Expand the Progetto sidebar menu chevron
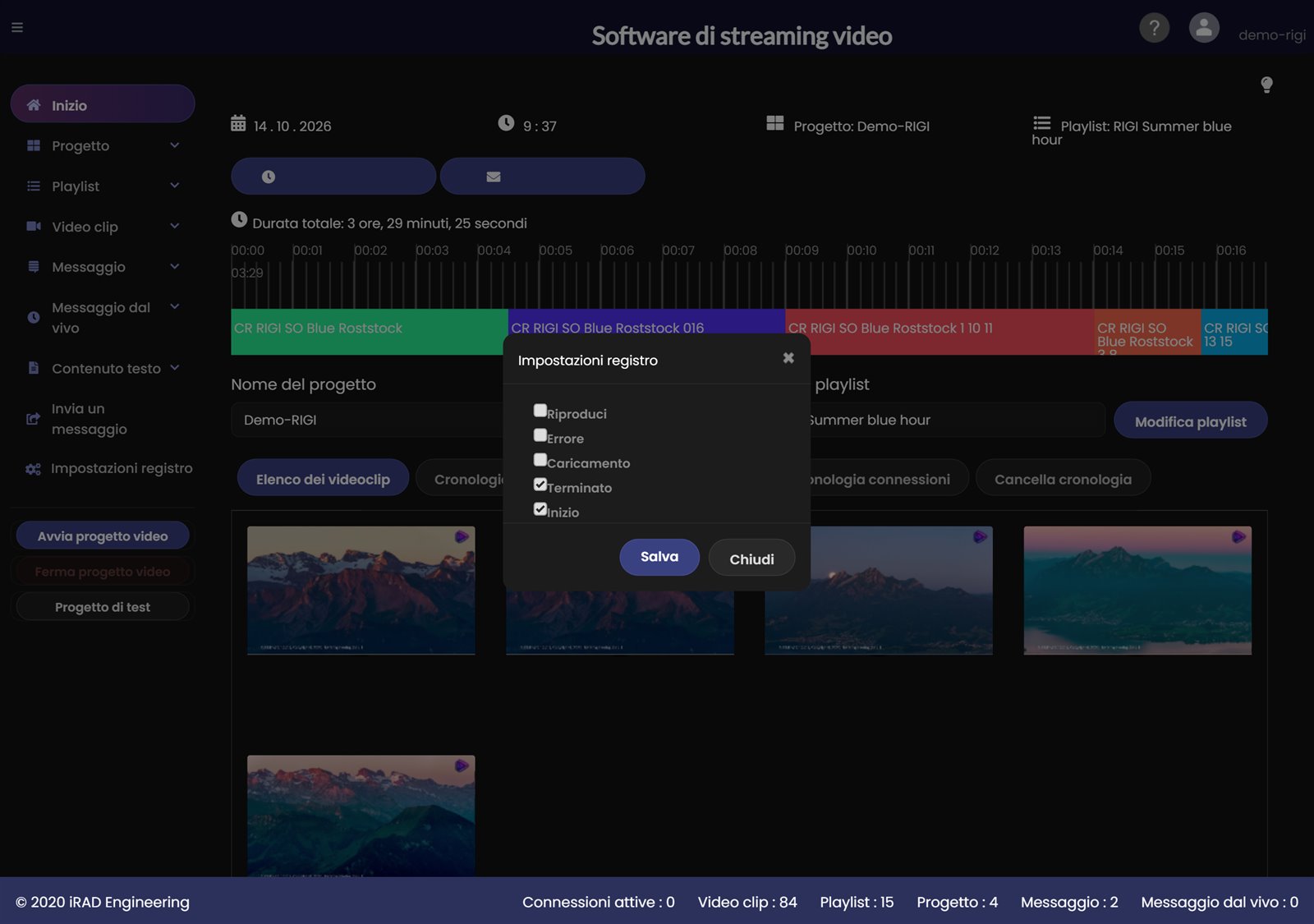This screenshot has height=924, width=1314. 175,145
